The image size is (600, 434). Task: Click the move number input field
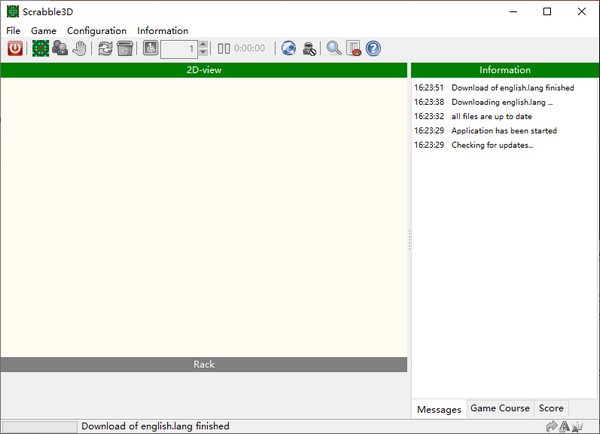coord(179,48)
